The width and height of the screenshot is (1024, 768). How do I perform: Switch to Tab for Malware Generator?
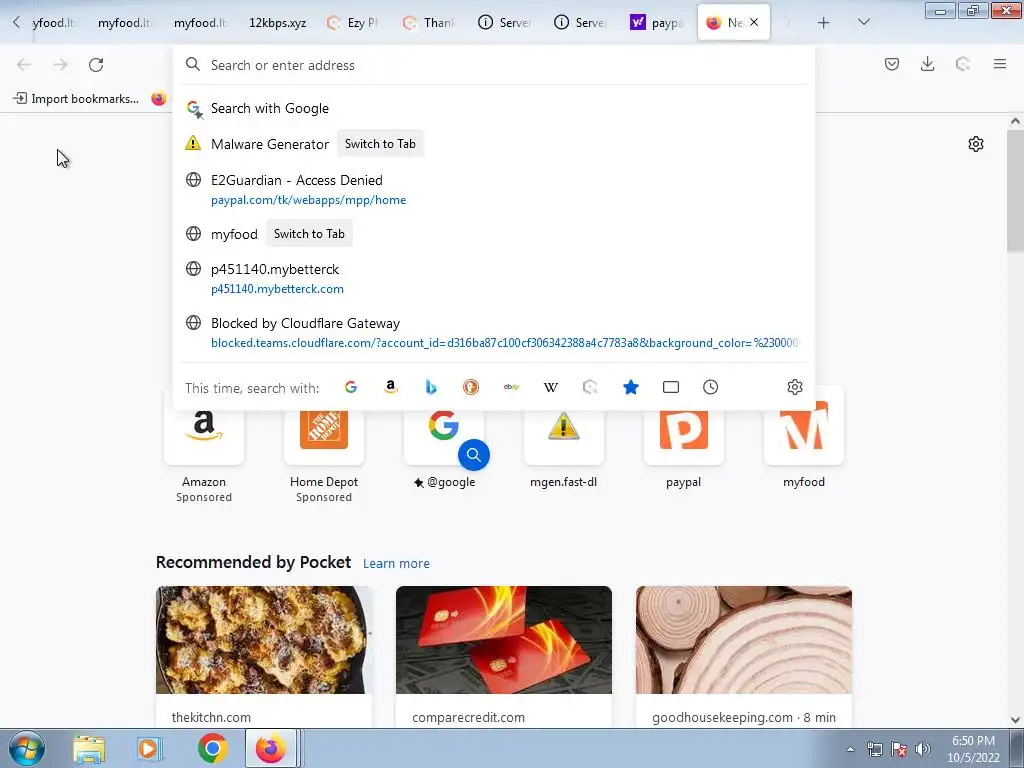pos(380,144)
